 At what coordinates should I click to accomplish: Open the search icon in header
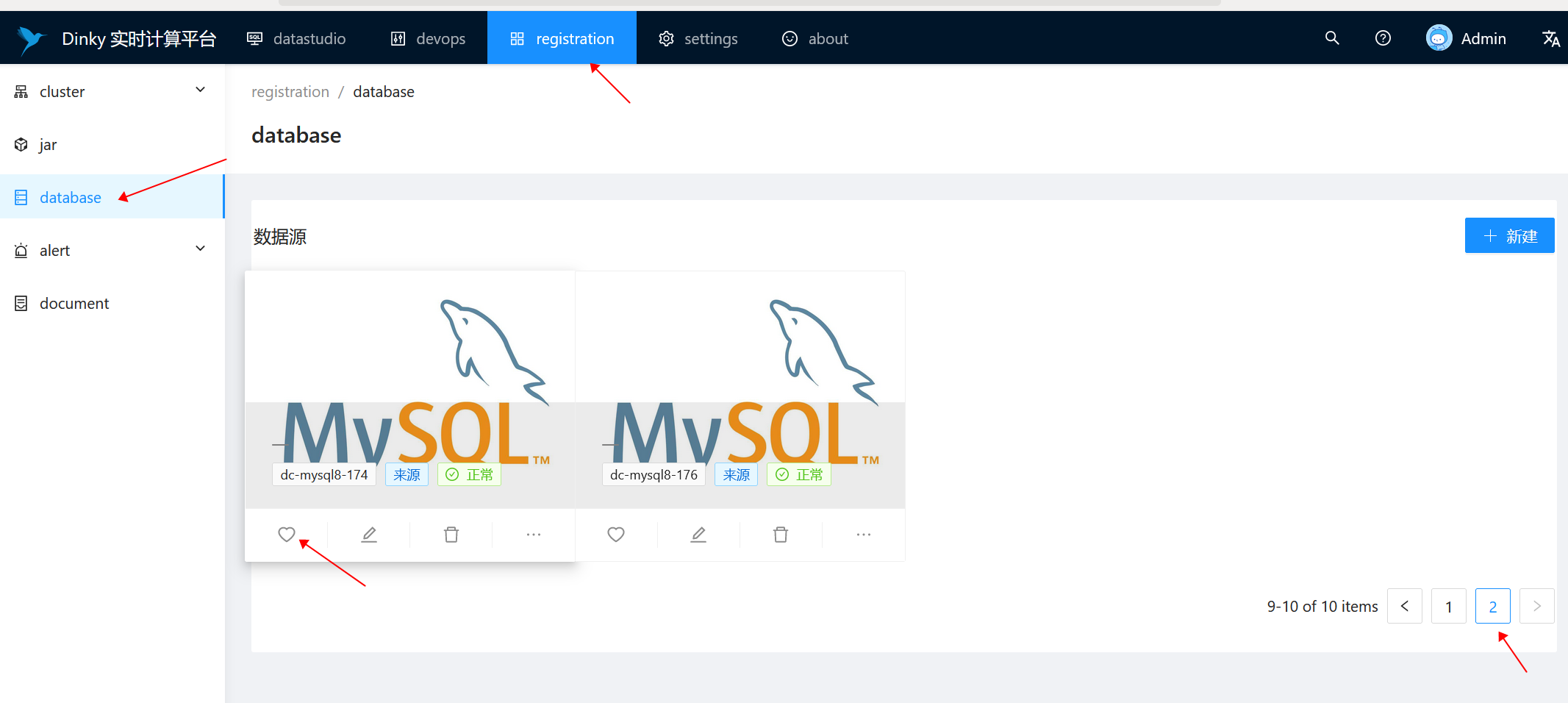point(1332,38)
